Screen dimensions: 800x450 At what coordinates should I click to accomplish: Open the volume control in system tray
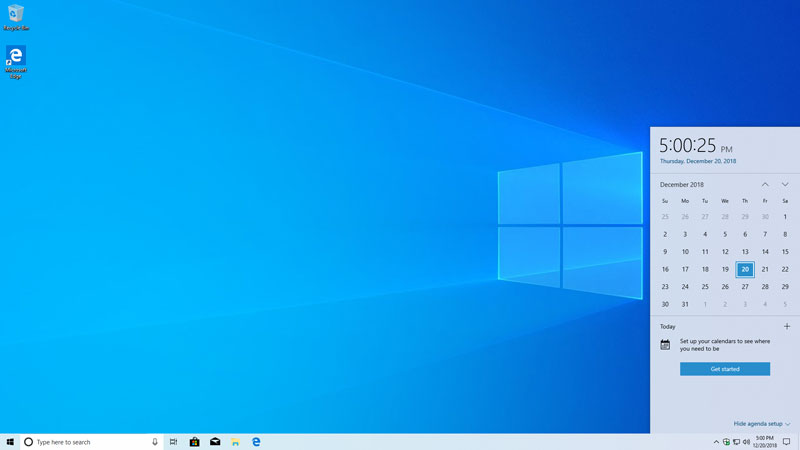coord(746,441)
